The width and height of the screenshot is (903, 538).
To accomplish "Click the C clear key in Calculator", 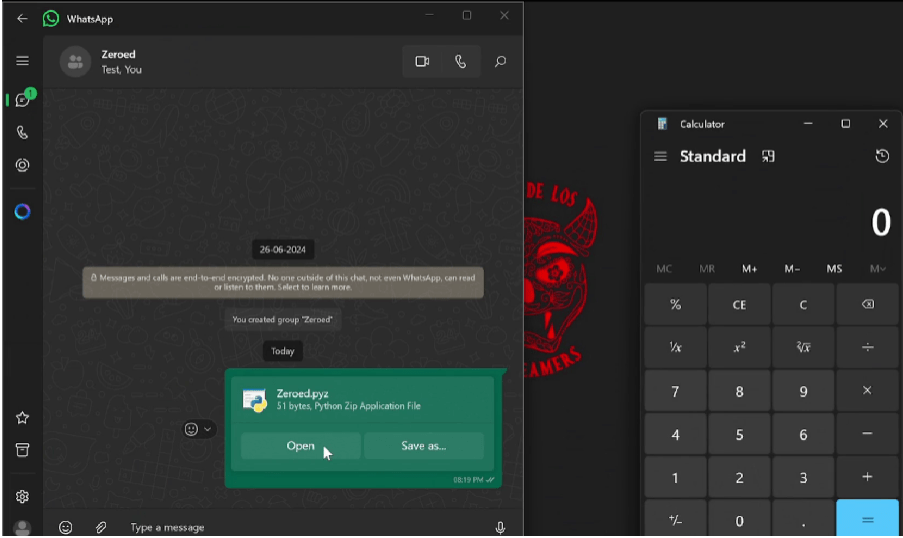I will 803,304.
